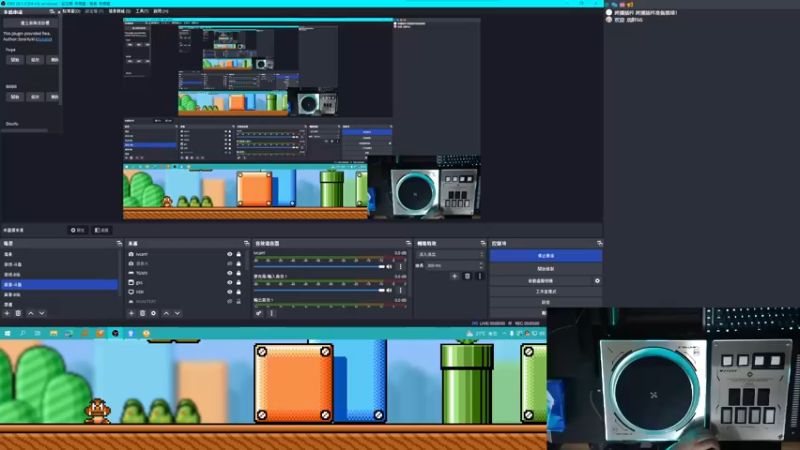Toggle visibility eye for the gss source

230,282
